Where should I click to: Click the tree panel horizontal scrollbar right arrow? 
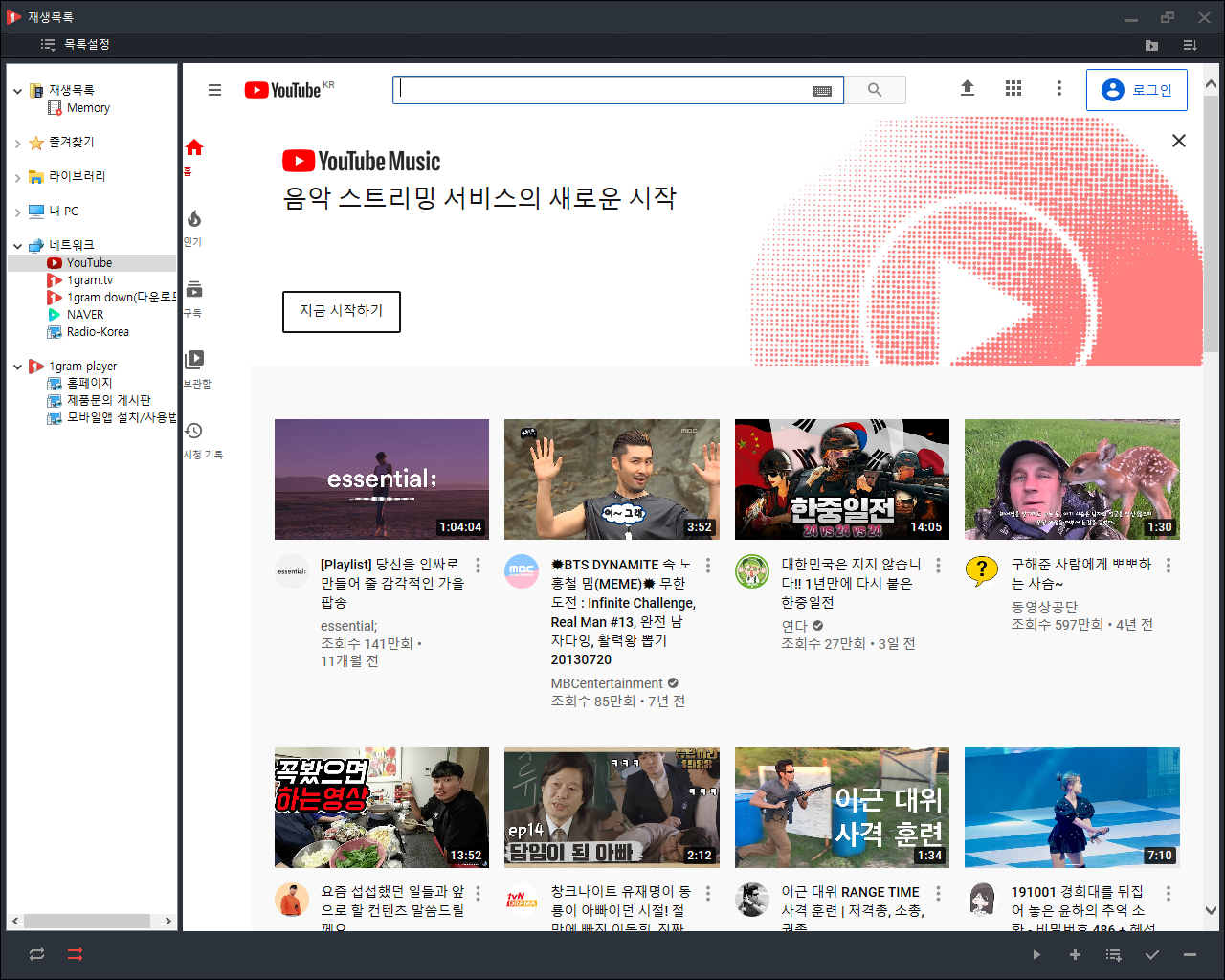click(x=167, y=921)
